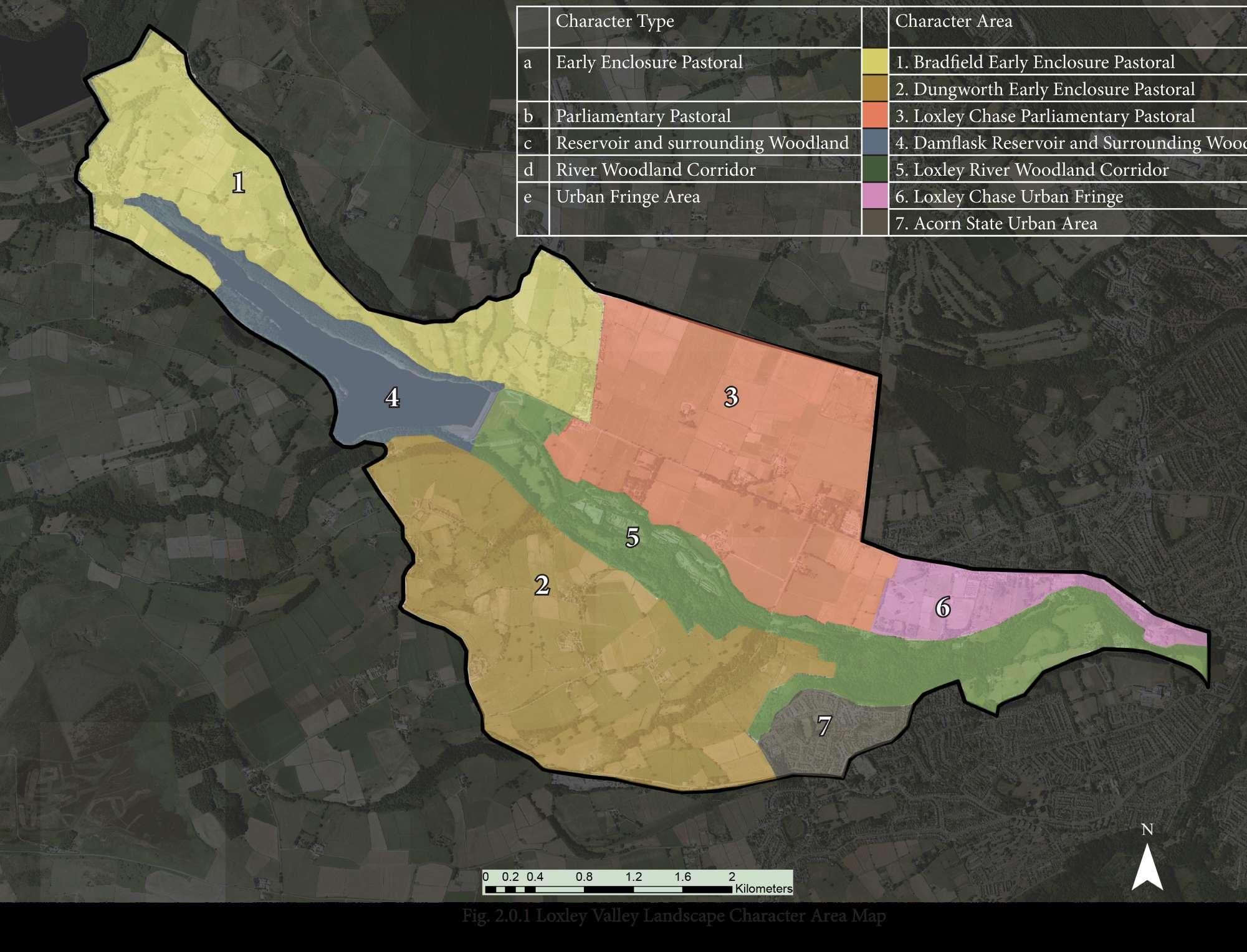
Task: Click the number 4 on the reservoir
Action: 391,397
